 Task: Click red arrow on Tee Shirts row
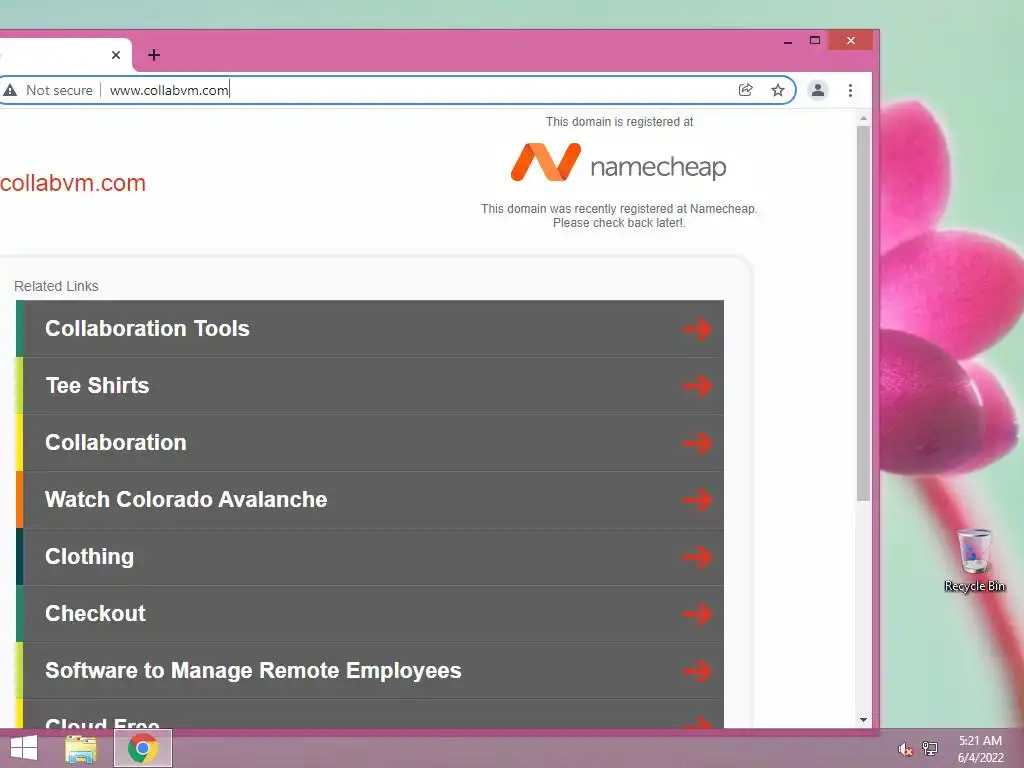pyautogui.click(x=697, y=386)
